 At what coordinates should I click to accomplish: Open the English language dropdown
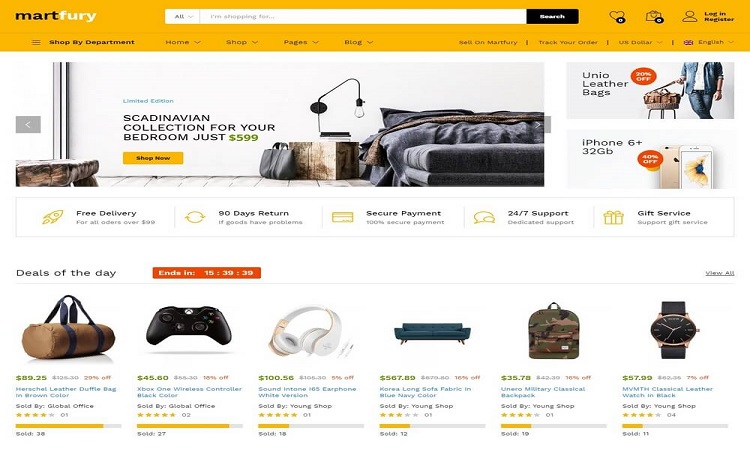click(x=708, y=42)
